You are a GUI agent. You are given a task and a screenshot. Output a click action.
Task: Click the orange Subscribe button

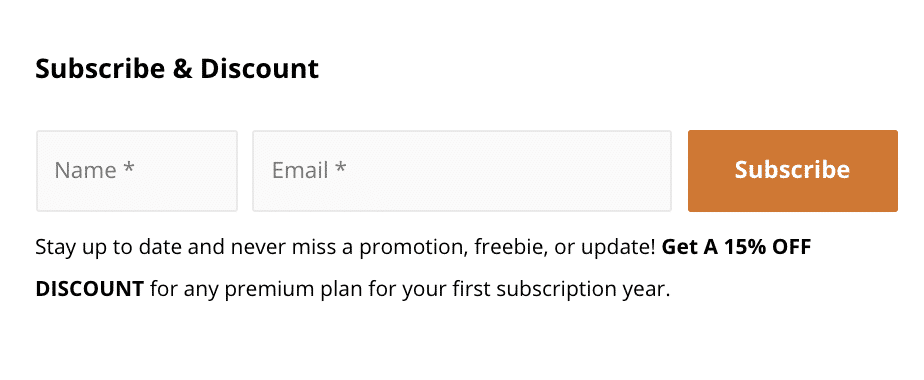tap(793, 171)
